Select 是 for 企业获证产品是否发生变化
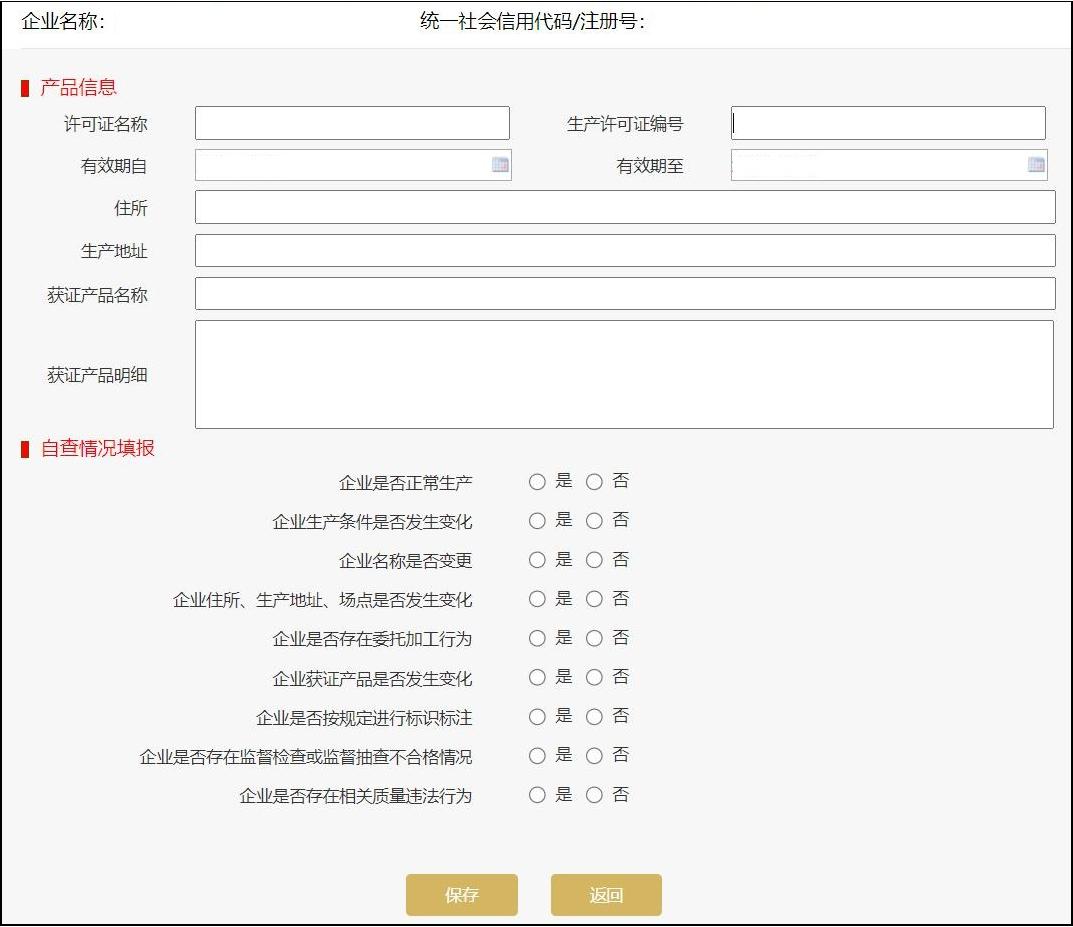The image size is (1073, 927). (537, 677)
